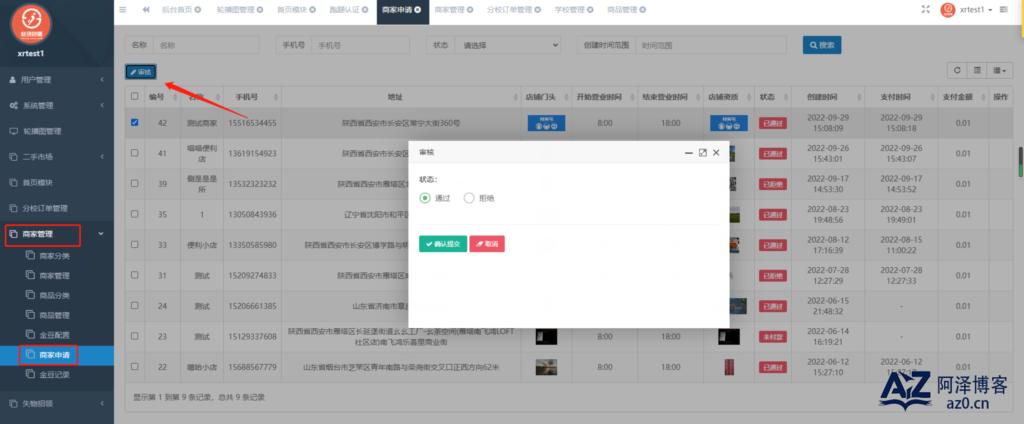The width and height of the screenshot is (1024, 424).
Task: Click the 首页模块 sidebar icon
Action: [13, 182]
